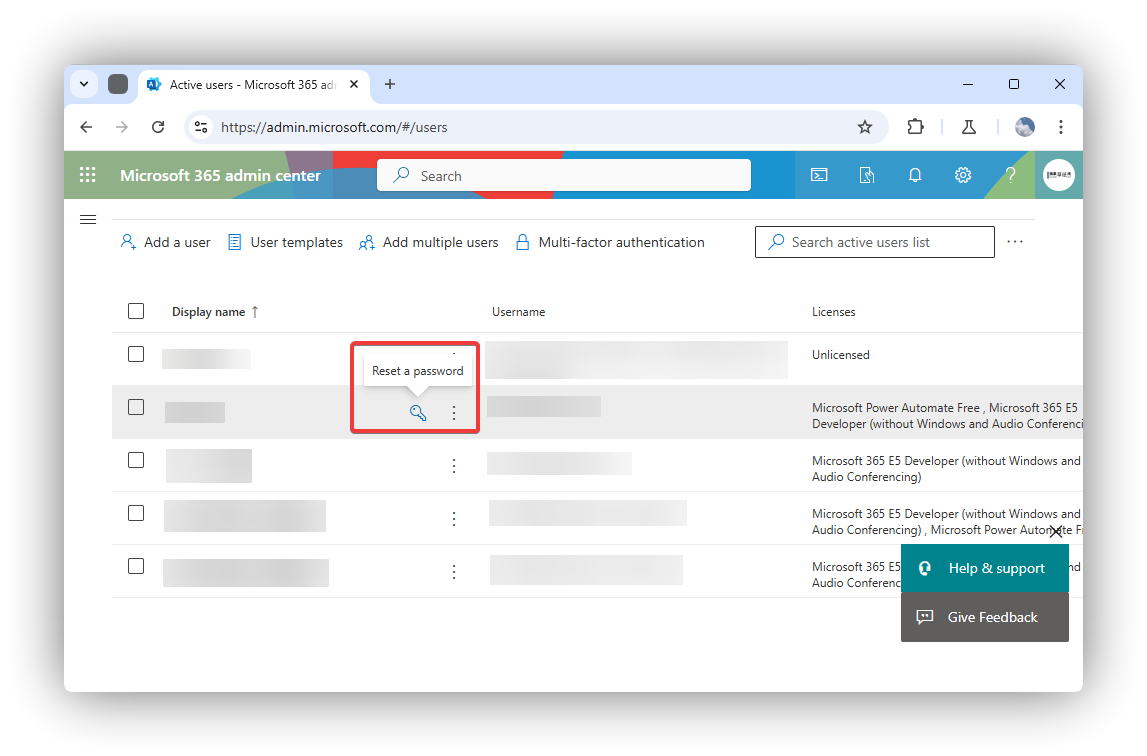This screenshot has width=1147, height=756.
Task: Dismiss the Help & support panel with X
Action: 1056,531
